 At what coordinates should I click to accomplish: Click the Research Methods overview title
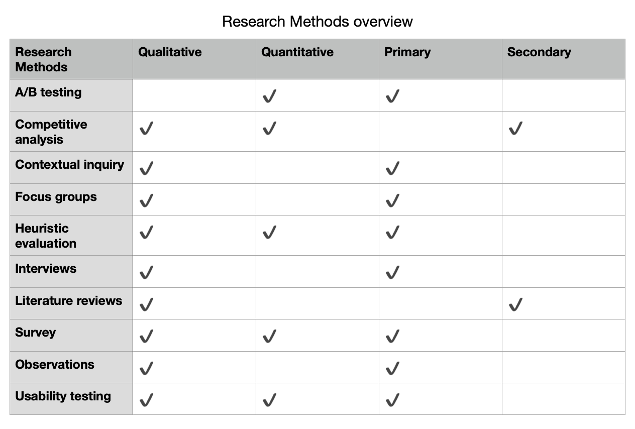click(x=318, y=21)
